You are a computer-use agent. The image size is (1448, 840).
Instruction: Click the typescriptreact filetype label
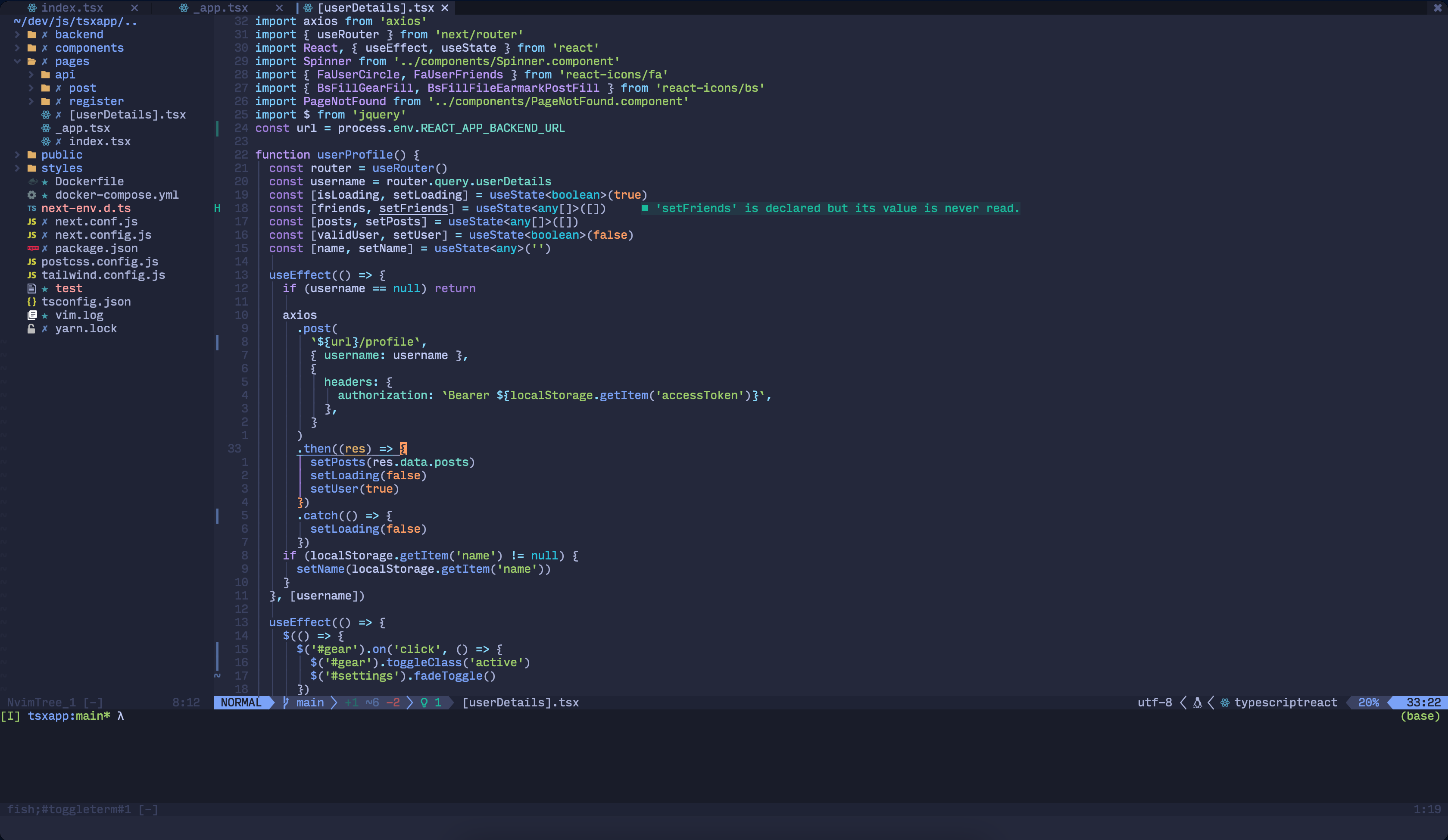tap(1286, 702)
